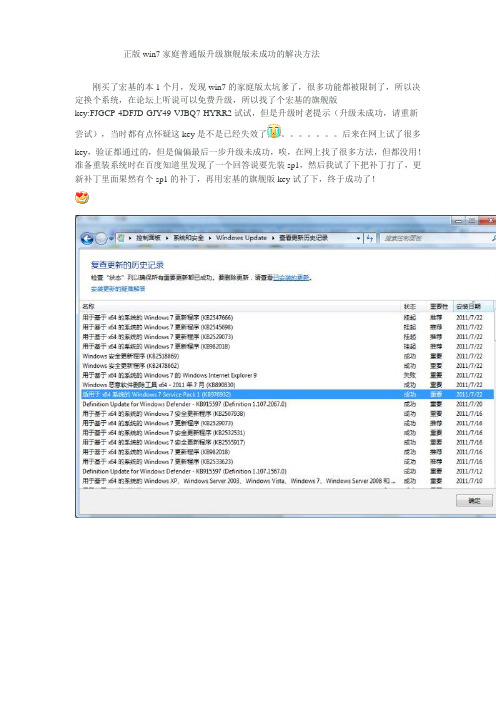
Task: Expand the arrow after 系统和安全 breadcrumb
Action: (x=210, y=238)
